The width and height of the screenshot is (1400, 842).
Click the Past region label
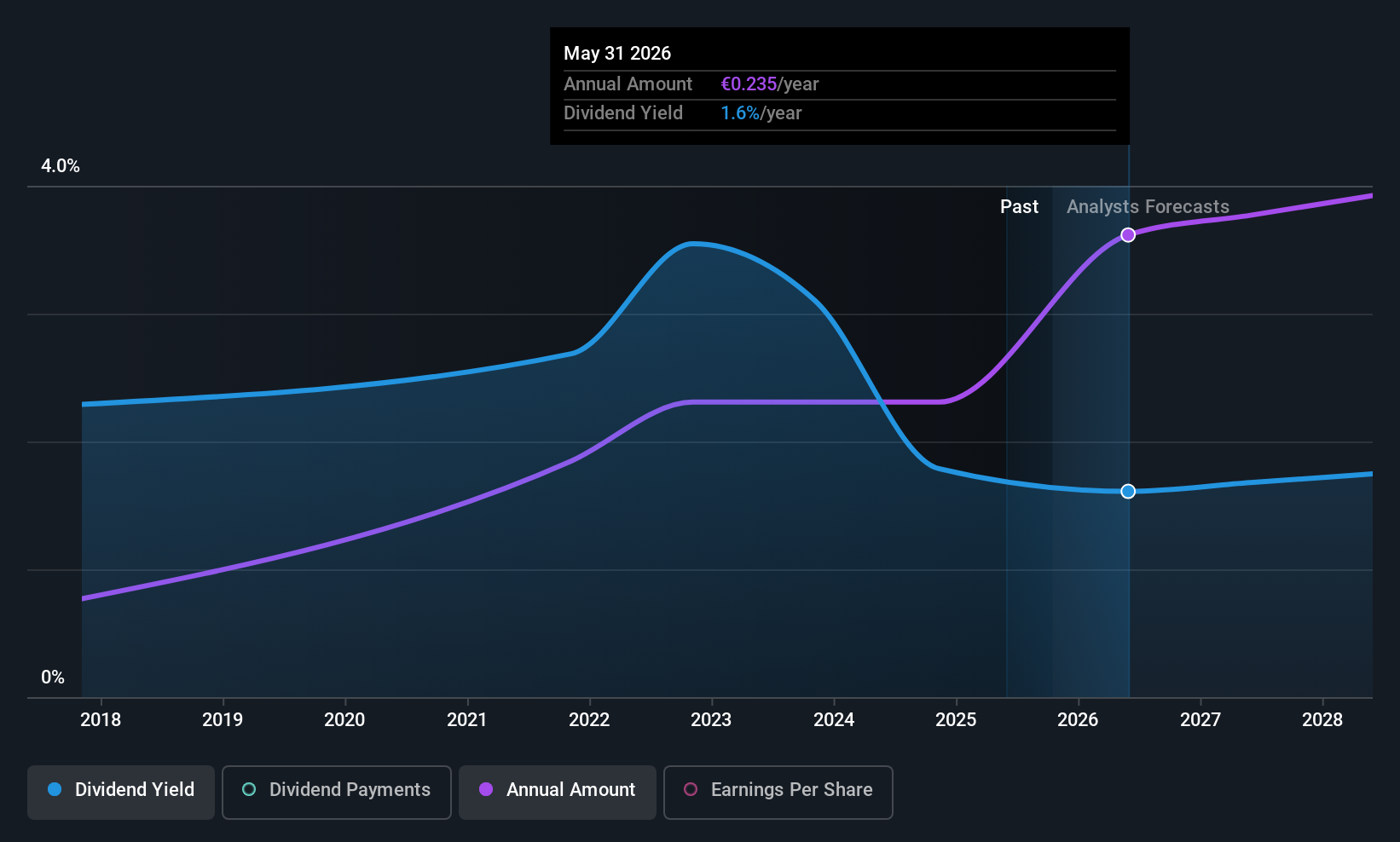[1019, 207]
